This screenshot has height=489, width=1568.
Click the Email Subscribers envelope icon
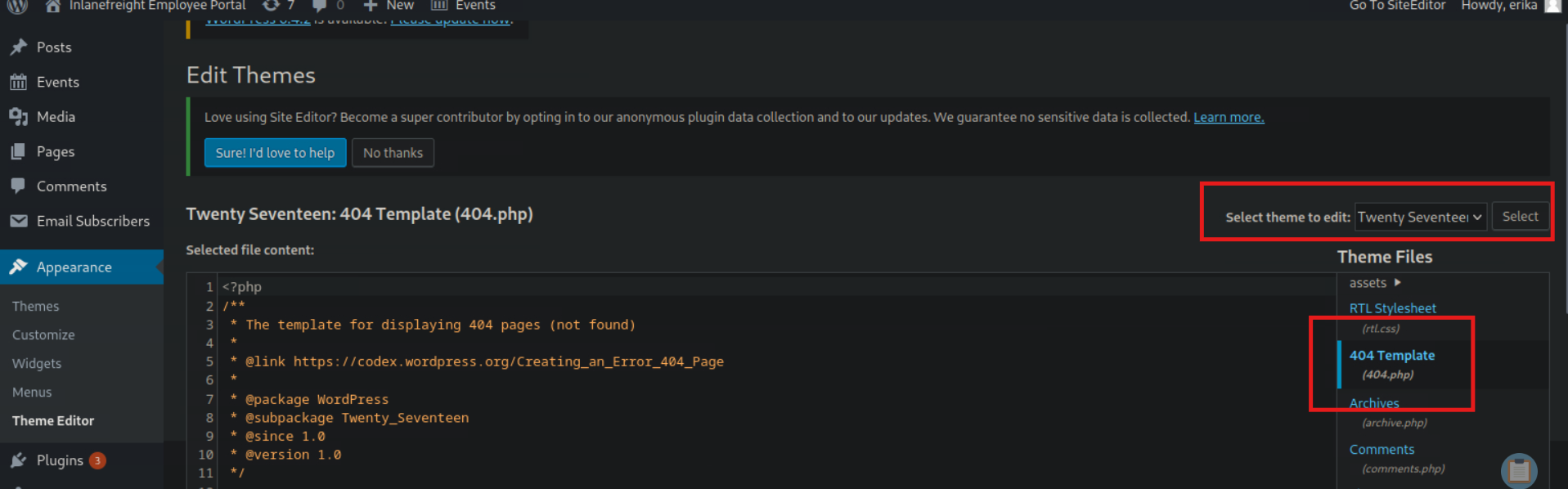tap(19, 221)
